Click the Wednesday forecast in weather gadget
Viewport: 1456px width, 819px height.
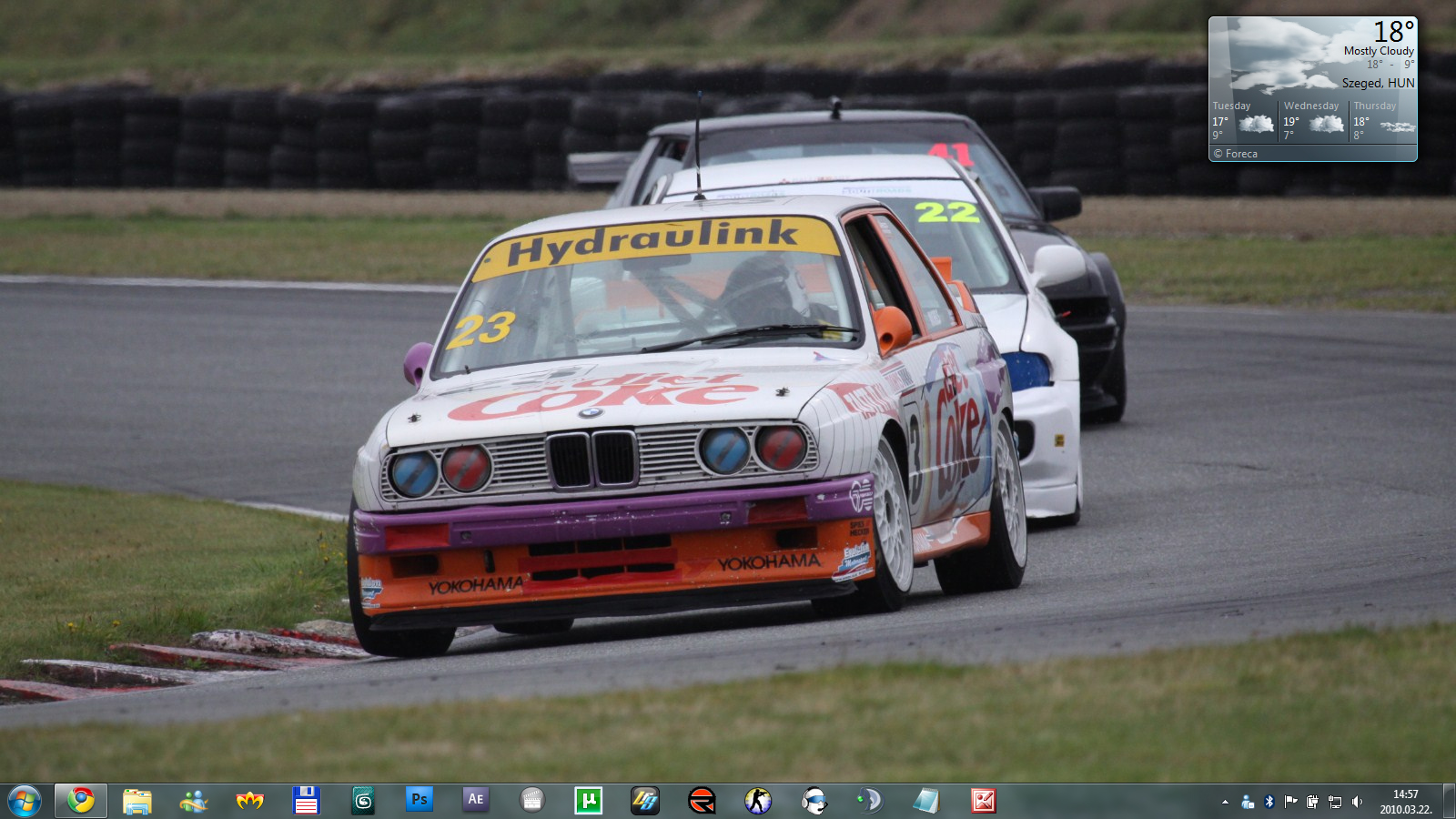point(1313,122)
